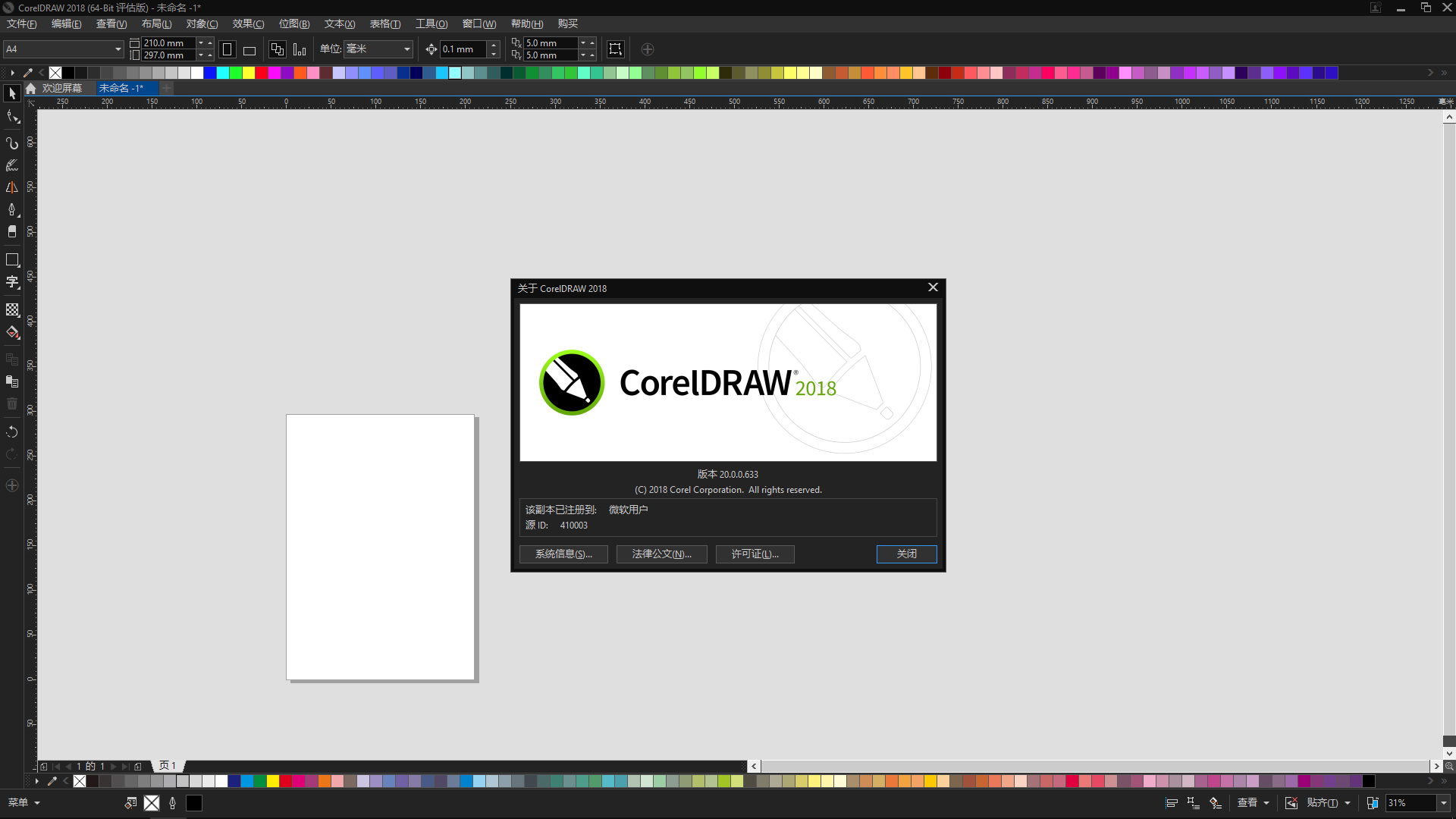The height and width of the screenshot is (819, 1456).
Task: Pick the red swatch in top palette
Action: pos(262,73)
